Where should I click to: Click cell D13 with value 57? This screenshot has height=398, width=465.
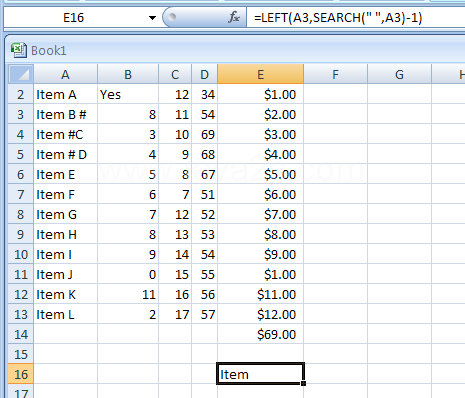[x=204, y=314]
